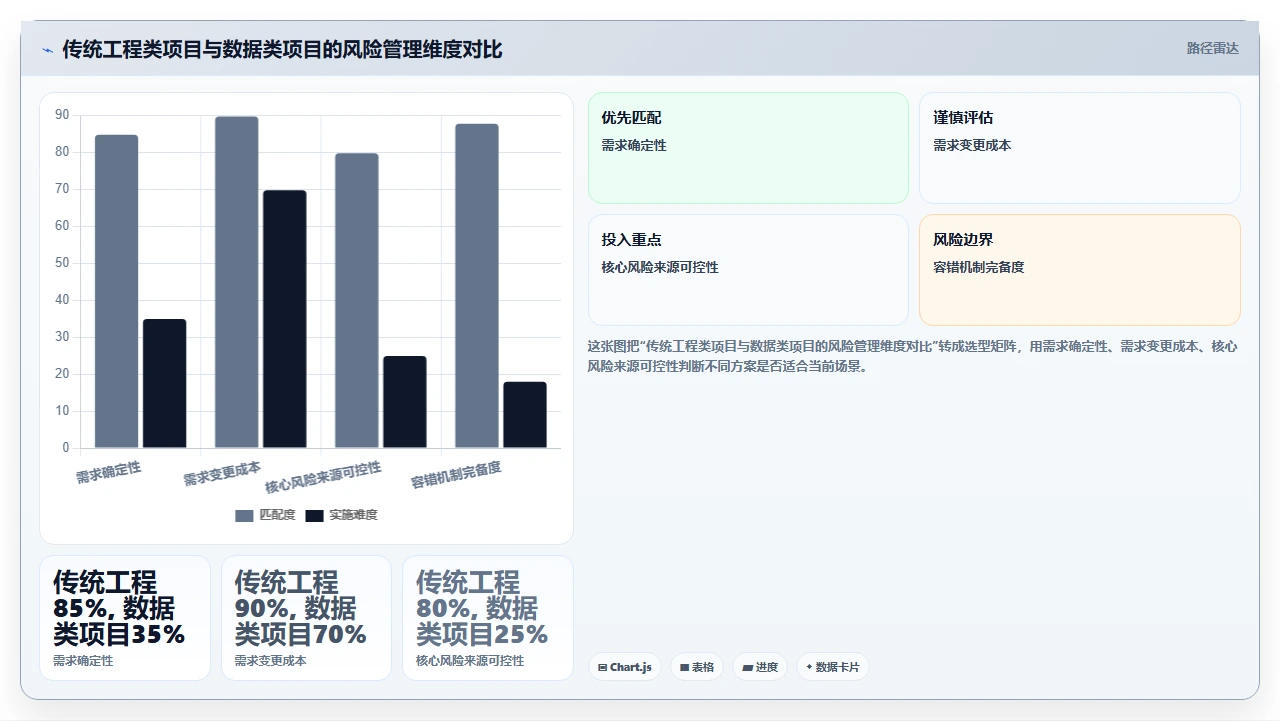Click the Chart.js tag chip
The width and height of the screenshot is (1280, 721).
click(625, 667)
